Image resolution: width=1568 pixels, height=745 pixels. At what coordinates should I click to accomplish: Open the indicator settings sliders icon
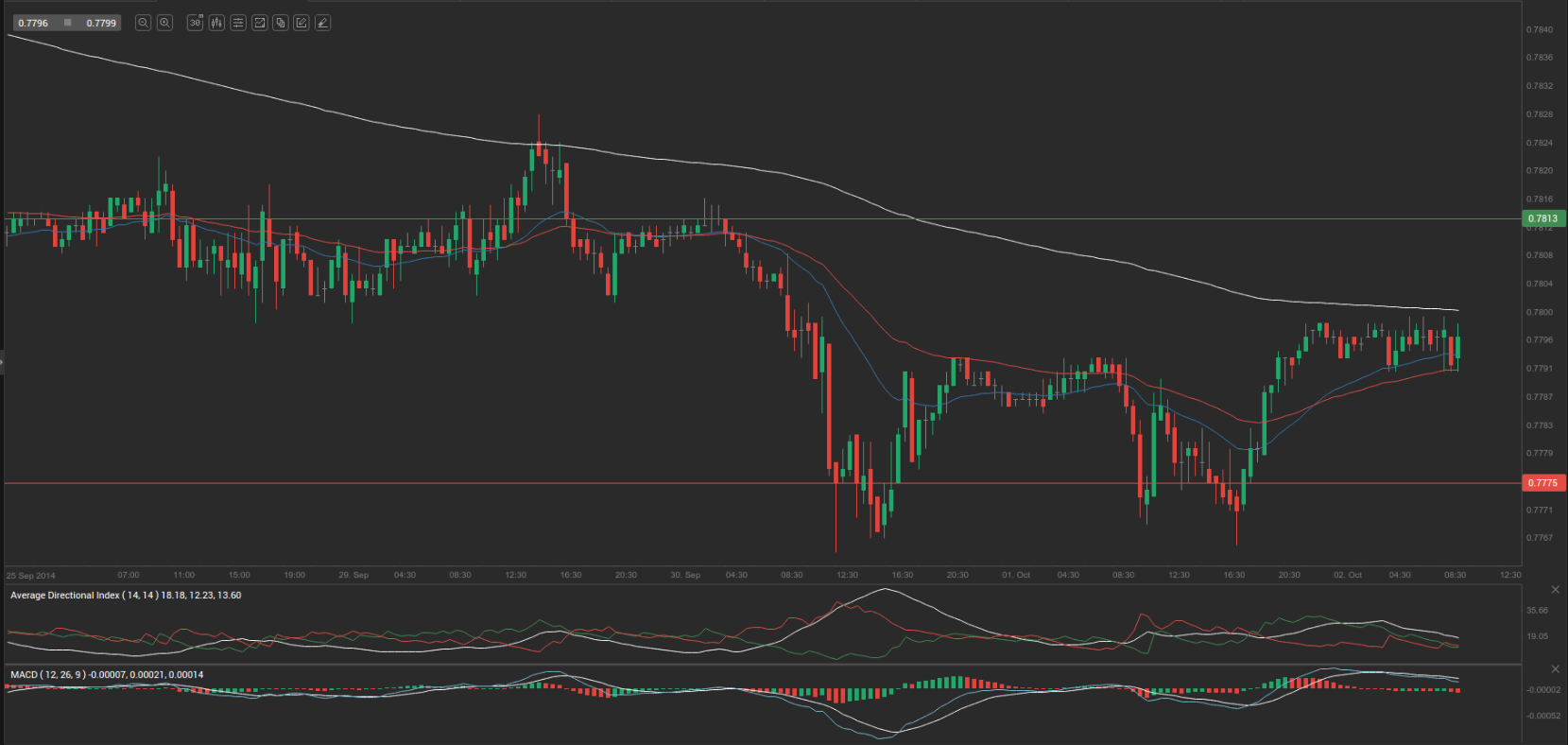(x=238, y=23)
